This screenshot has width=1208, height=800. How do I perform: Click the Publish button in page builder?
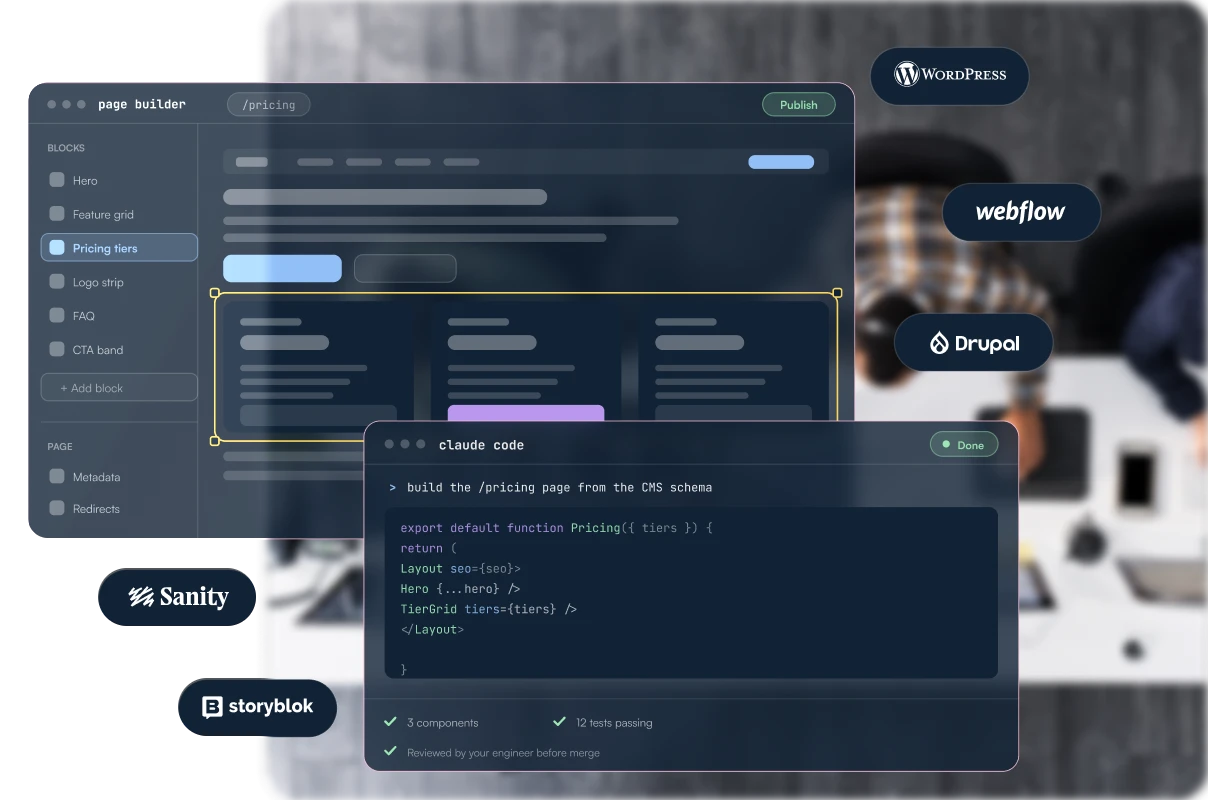pyautogui.click(x=799, y=105)
